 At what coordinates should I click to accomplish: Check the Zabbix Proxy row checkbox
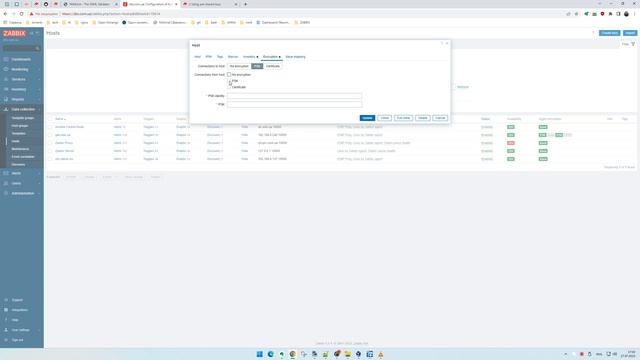tap(50, 143)
